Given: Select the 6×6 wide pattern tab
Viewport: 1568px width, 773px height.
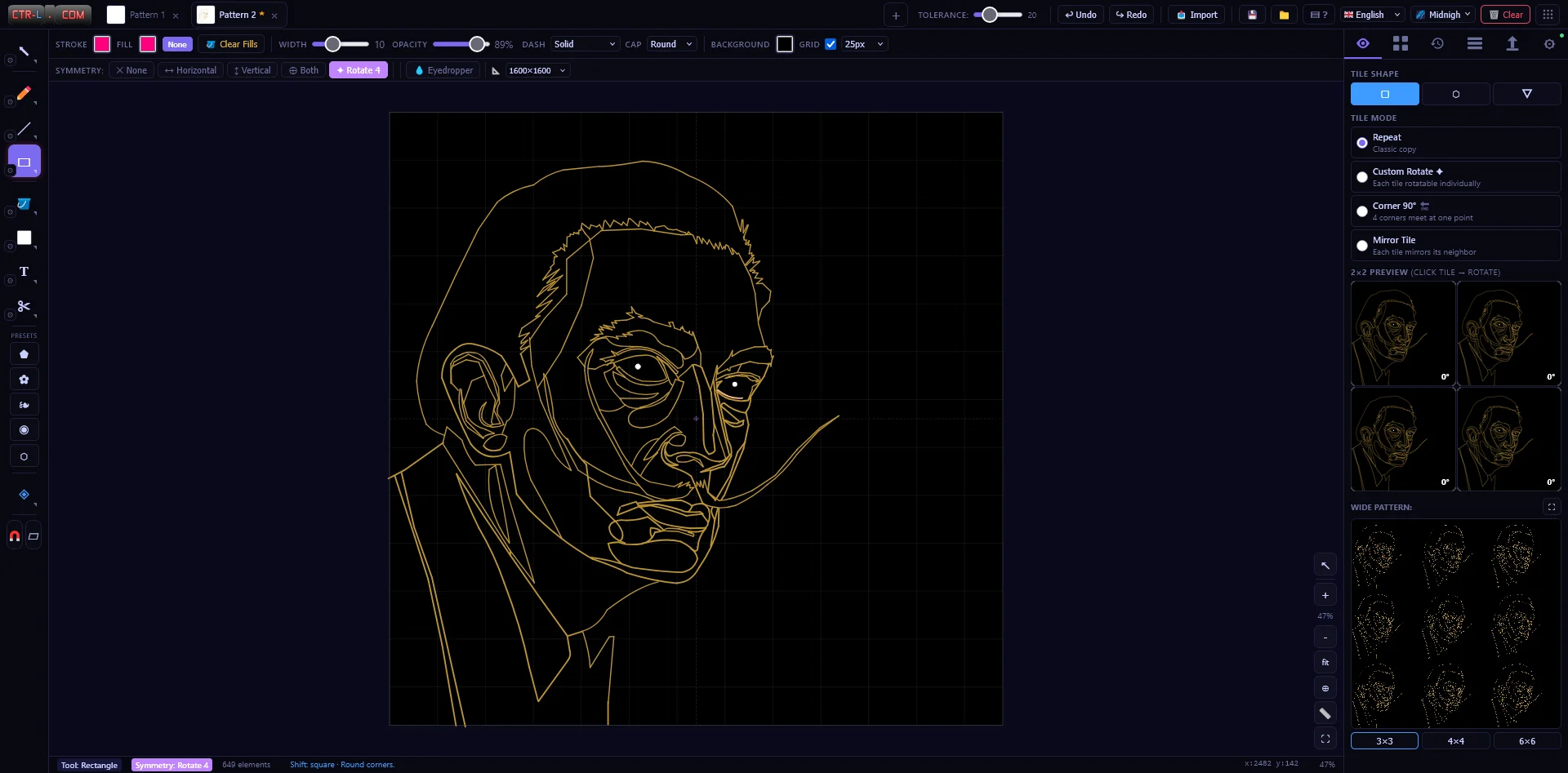Looking at the screenshot, I should coord(1527,741).
